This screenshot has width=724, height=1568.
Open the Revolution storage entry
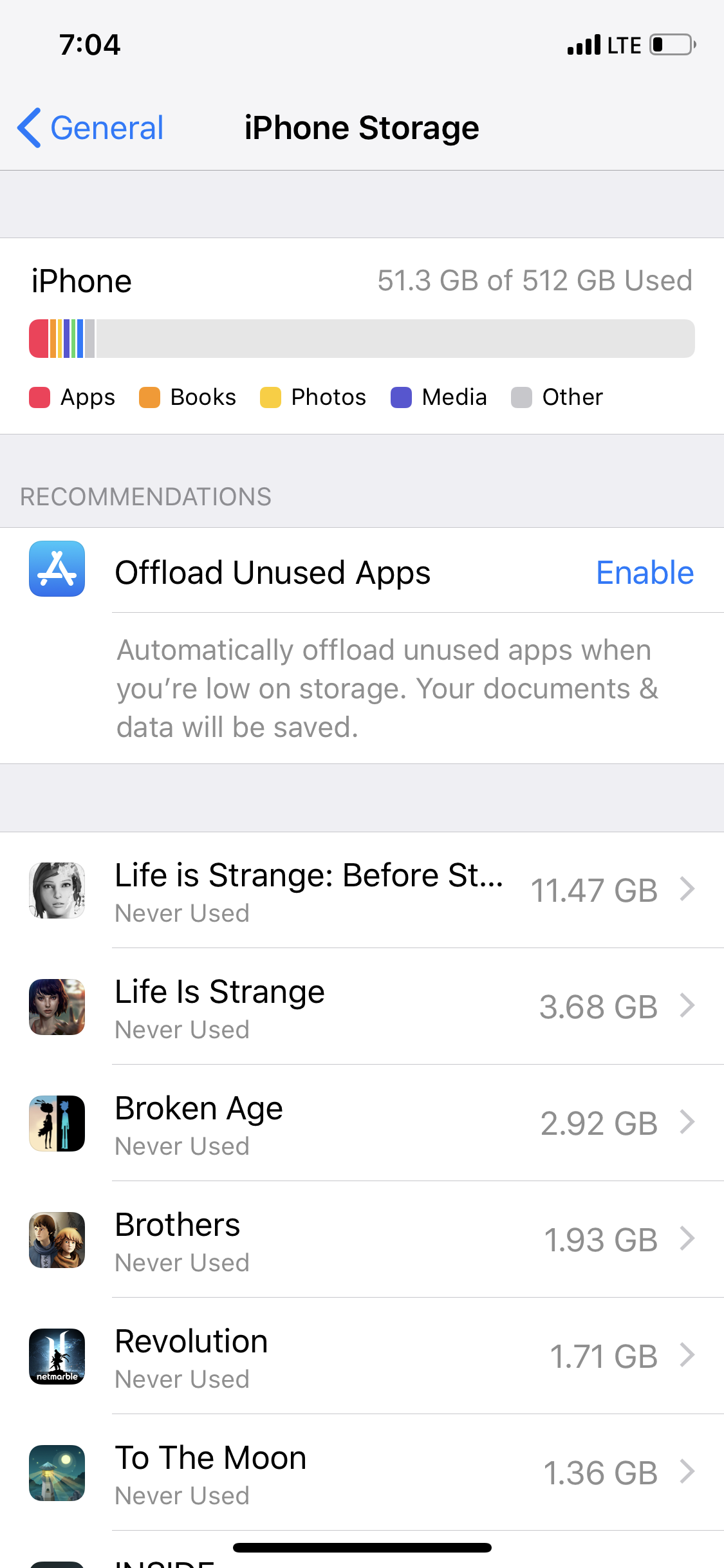pos(362,1356)
